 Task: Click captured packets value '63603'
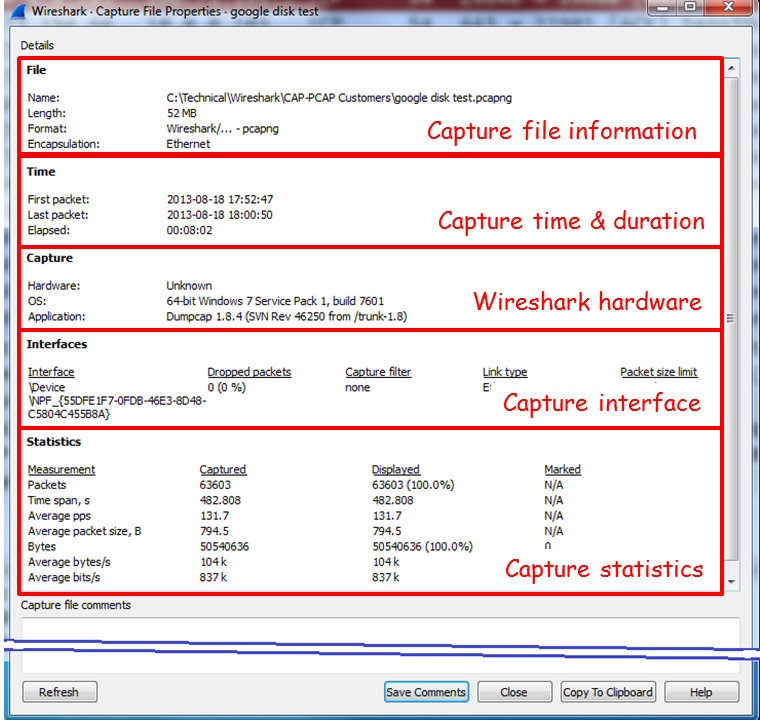click(x=215, y=485)
